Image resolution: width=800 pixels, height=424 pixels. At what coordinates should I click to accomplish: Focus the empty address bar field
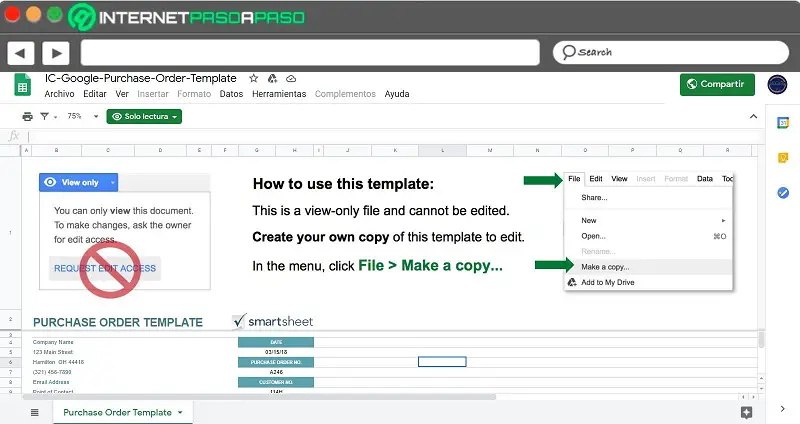pyautogui.click(x=310, y=53)
